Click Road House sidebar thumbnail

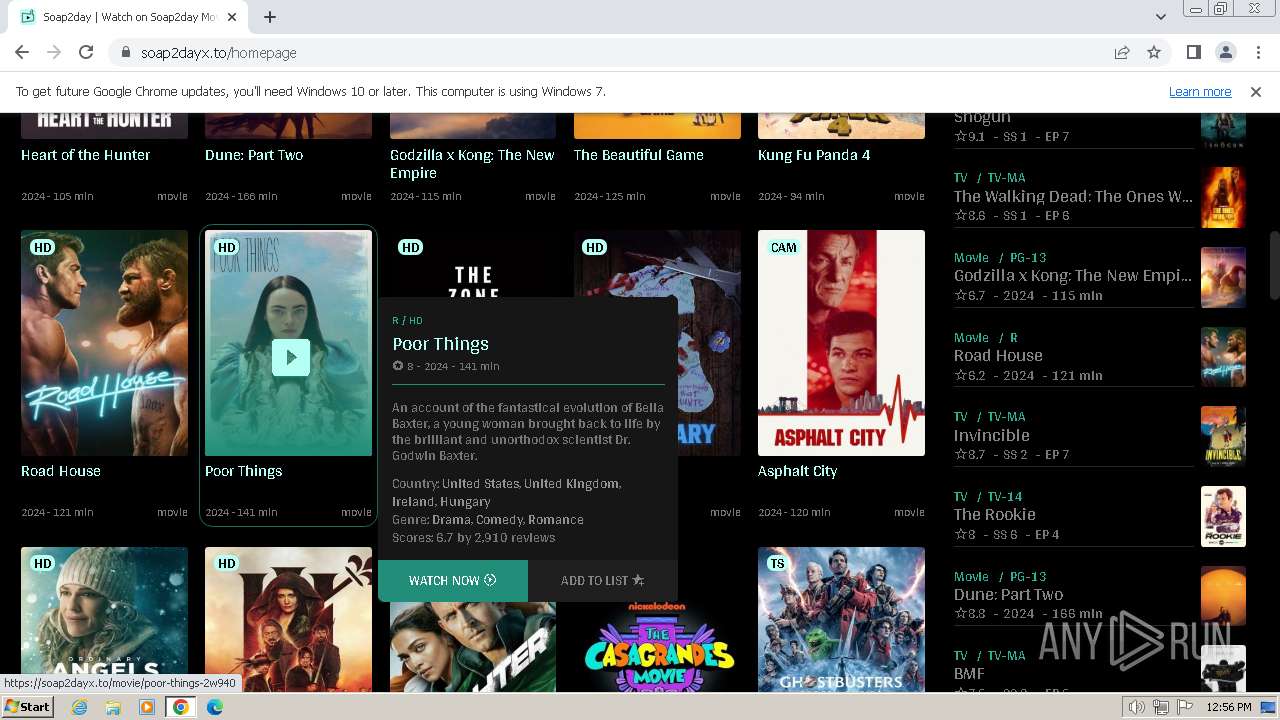1223,357
